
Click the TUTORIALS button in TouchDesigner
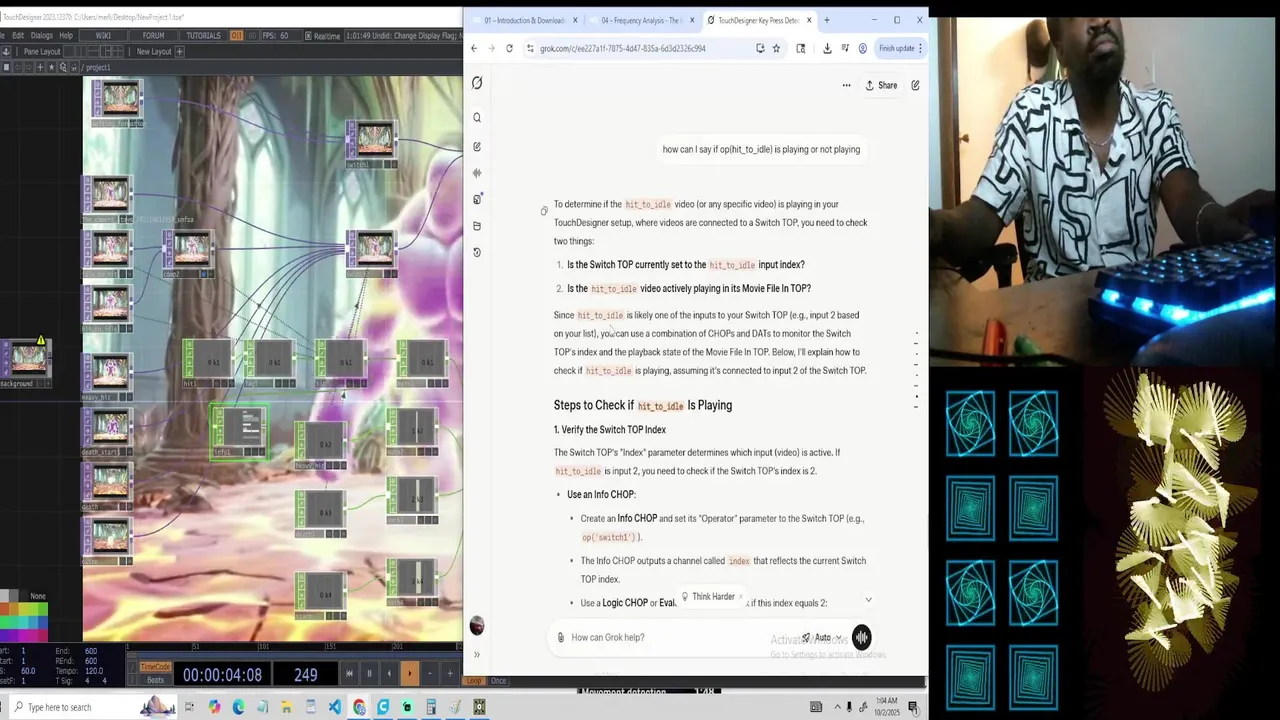click(x=203, y=36)
